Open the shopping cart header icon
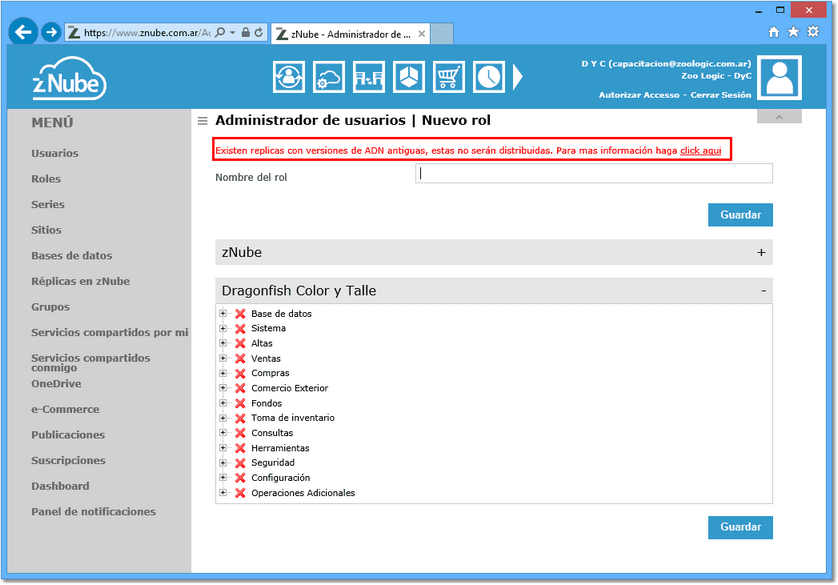 [449, 77]
